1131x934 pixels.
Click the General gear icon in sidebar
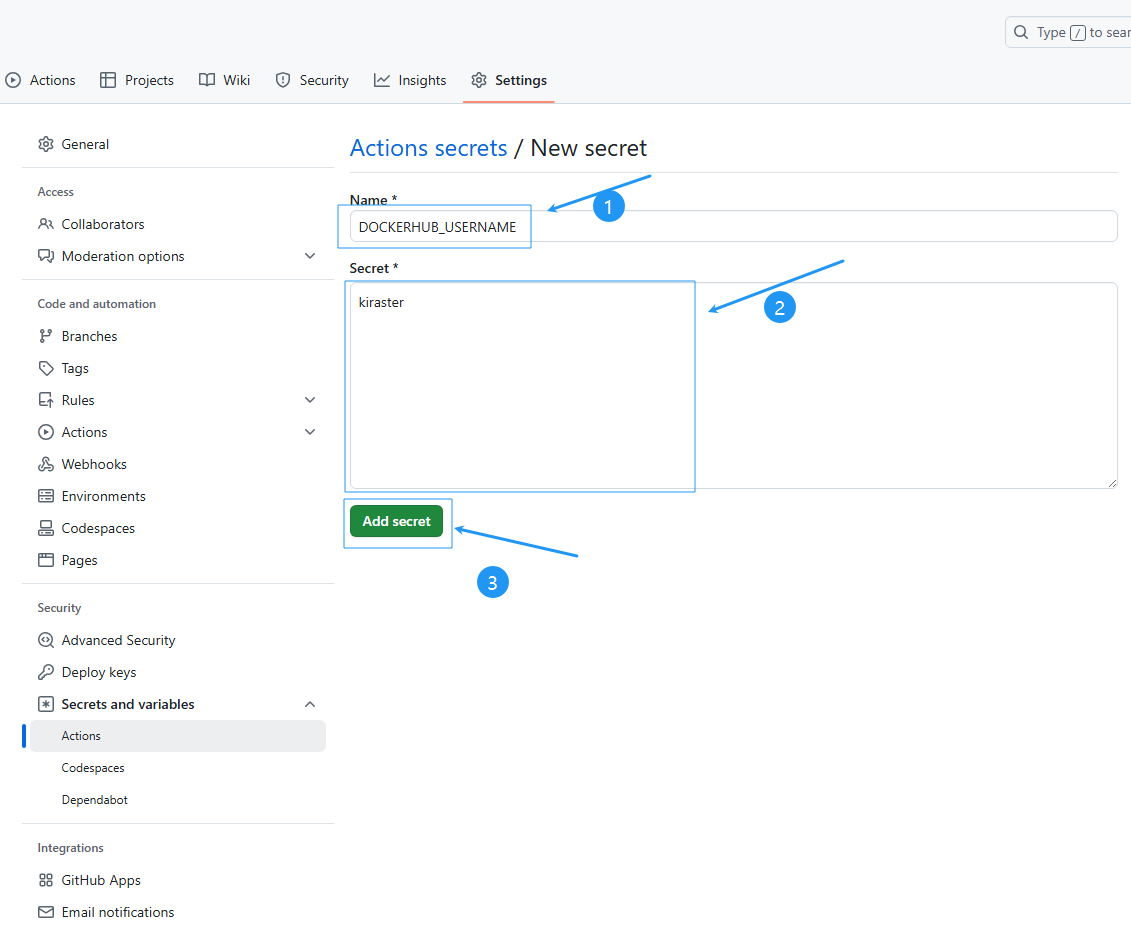[45, 144]
